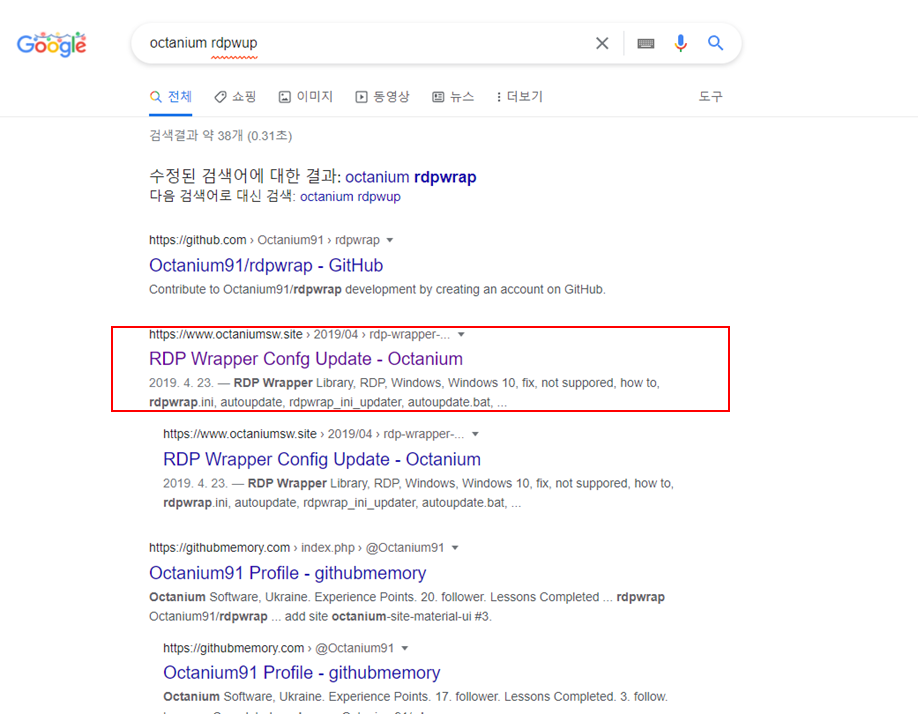Screen dimensions: 918x714
Task: Expand arrow beside githubmemory.com @Octanium91 URL
Action: [405, 648]
